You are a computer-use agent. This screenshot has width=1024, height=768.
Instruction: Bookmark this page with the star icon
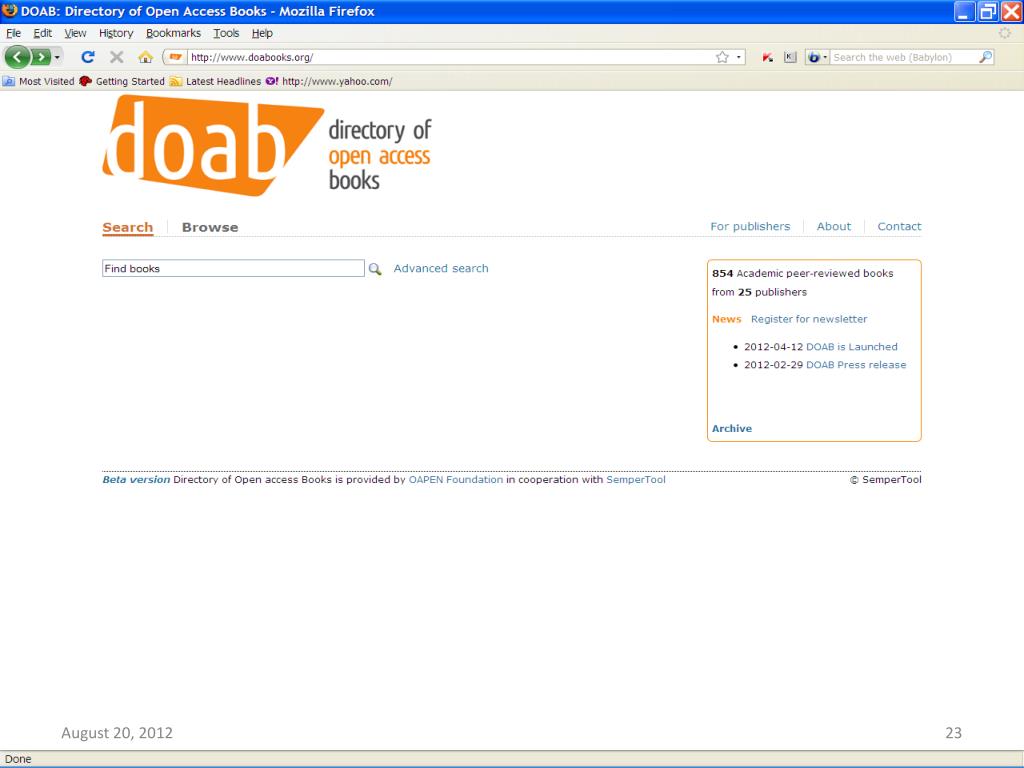pyautogui.click(x=722, y=57)
